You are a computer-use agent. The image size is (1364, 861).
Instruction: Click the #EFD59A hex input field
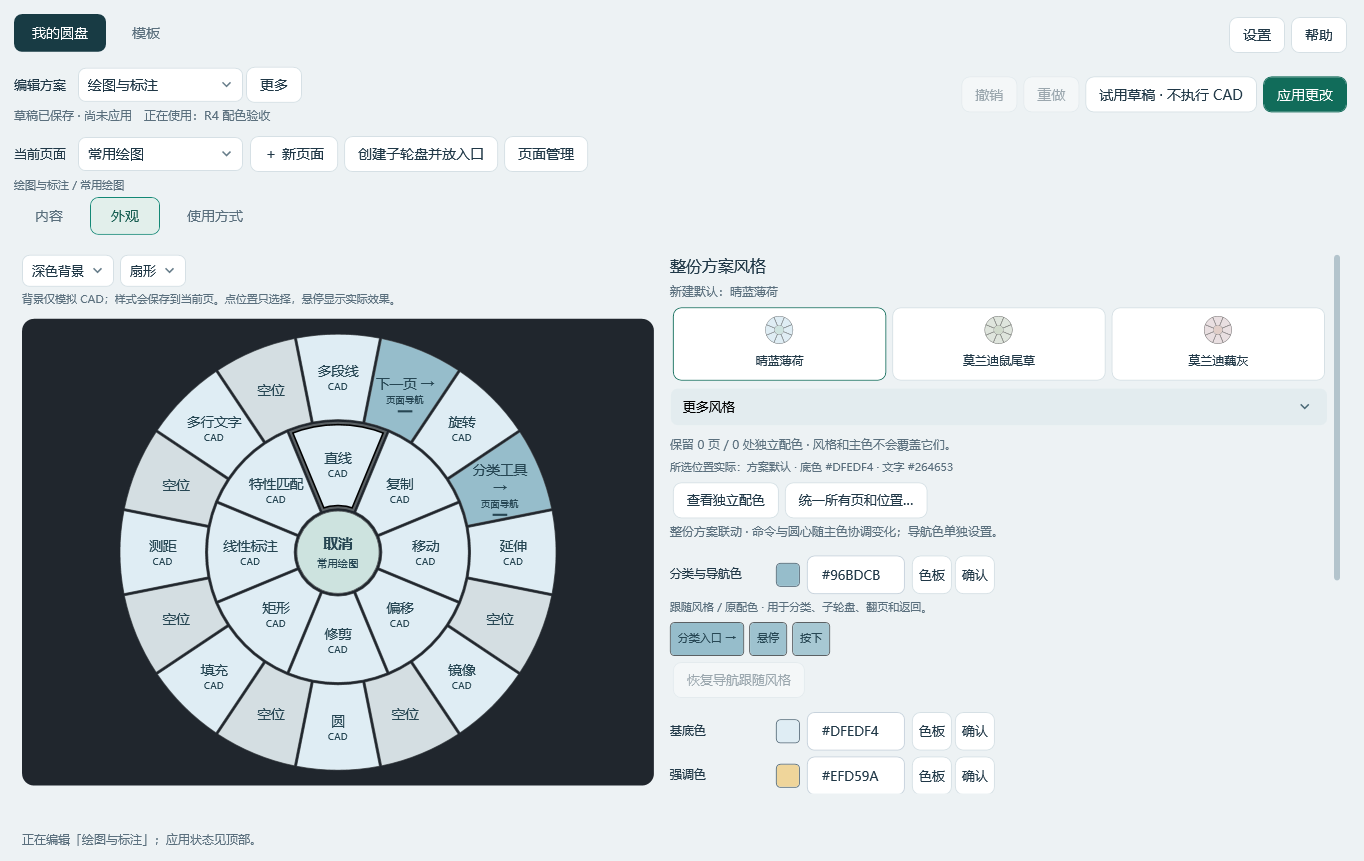pyautogui.click(x=856, y=775)
